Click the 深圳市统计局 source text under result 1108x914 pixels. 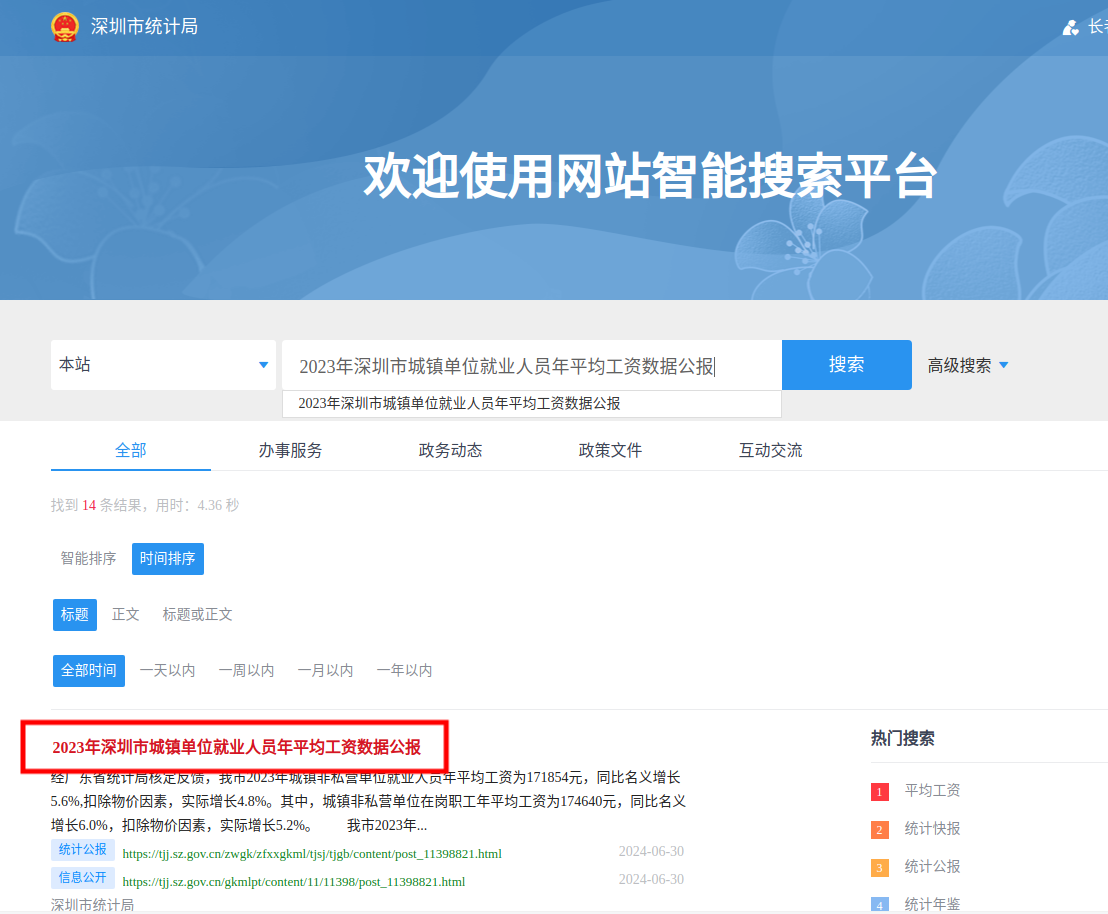(93, 905)
